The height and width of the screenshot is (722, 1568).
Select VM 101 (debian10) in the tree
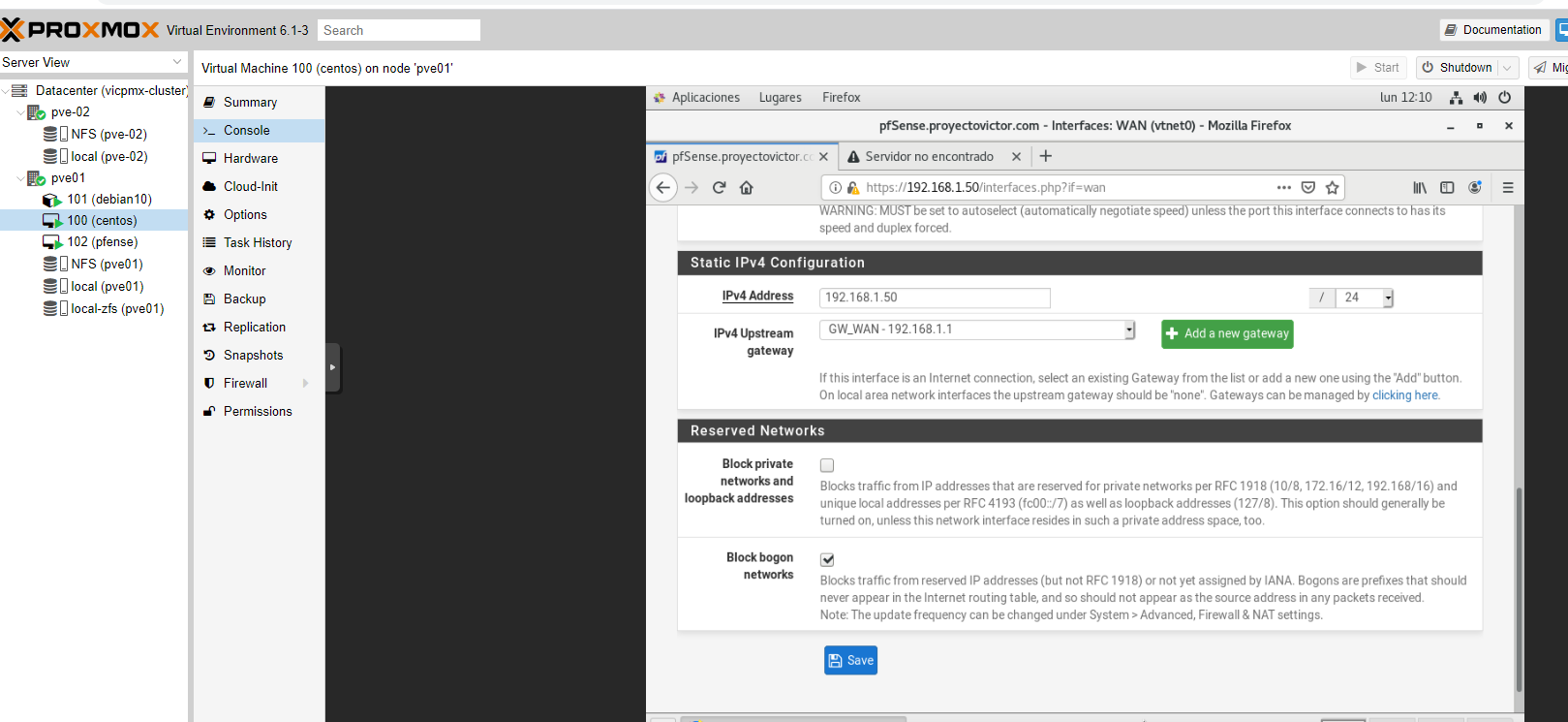click(x=109, y=200)
